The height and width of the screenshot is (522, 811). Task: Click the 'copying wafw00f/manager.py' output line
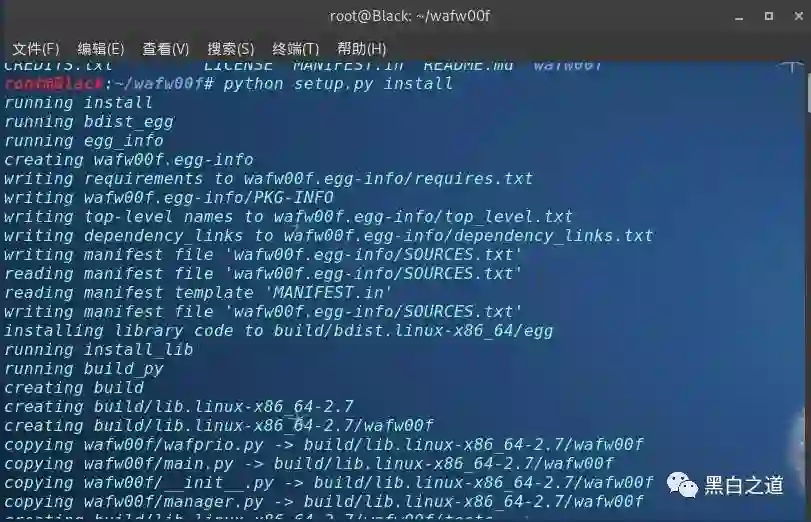tap(324, 502)
